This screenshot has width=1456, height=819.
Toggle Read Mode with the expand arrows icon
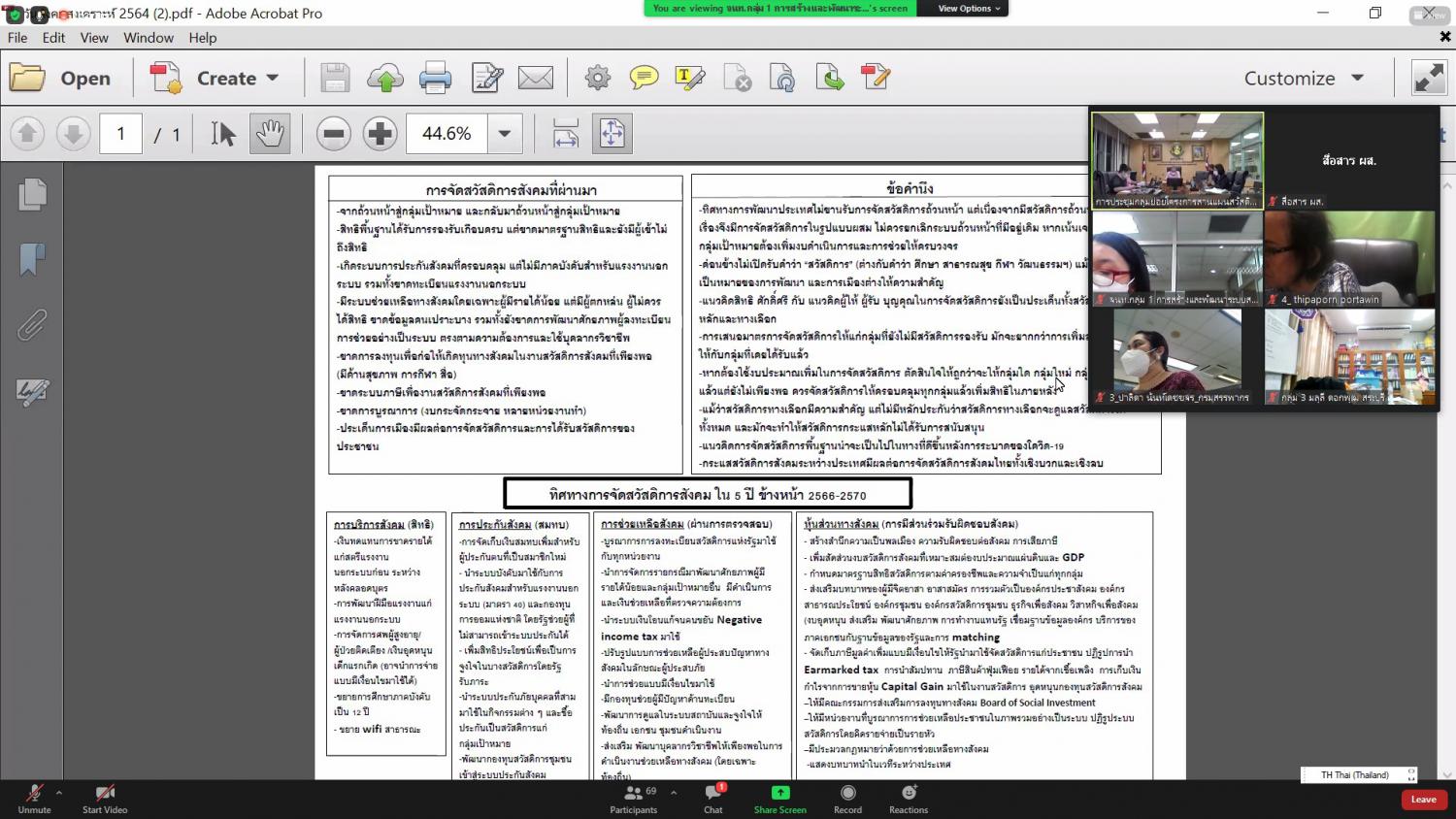pos(1430,78)
